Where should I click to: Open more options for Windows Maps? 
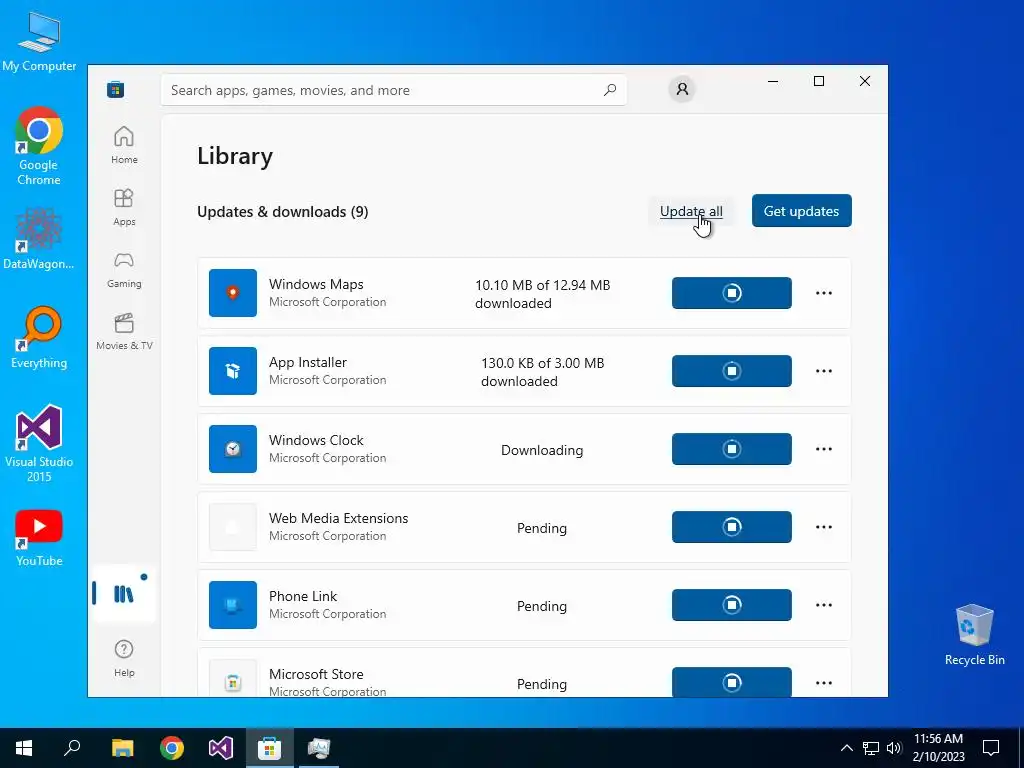(824, 293)
